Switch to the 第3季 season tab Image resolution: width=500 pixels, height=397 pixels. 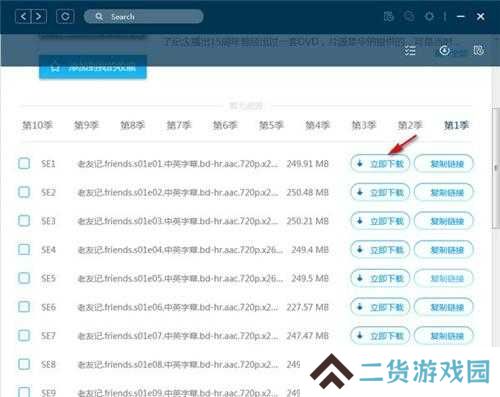pos(364,125)
